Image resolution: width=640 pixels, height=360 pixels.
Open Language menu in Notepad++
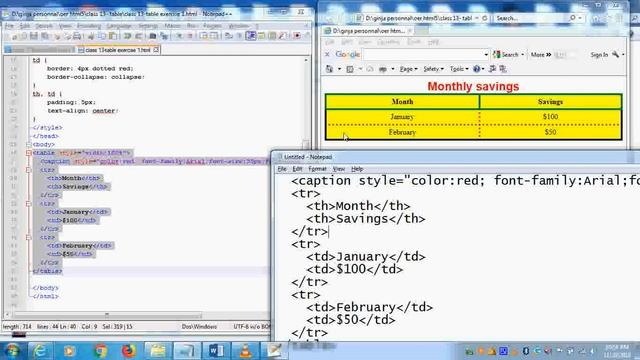pos(119,26)
